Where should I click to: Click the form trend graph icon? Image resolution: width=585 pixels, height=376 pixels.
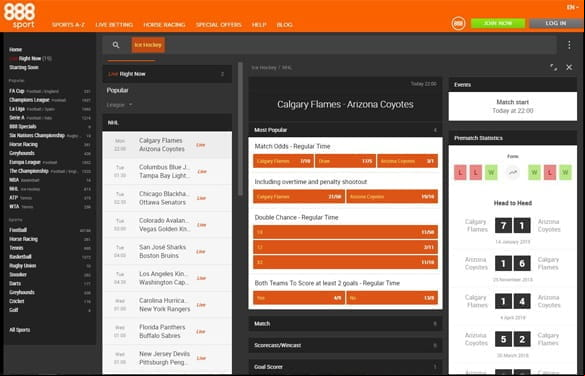click(513, 172)
